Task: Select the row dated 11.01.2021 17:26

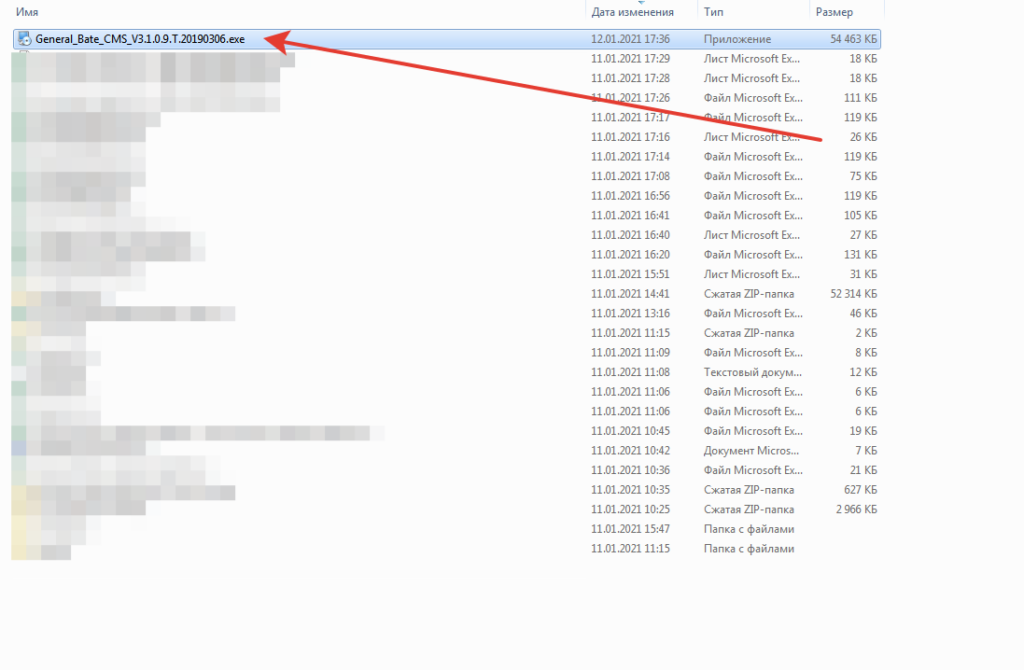Action: tap(446, 98)
